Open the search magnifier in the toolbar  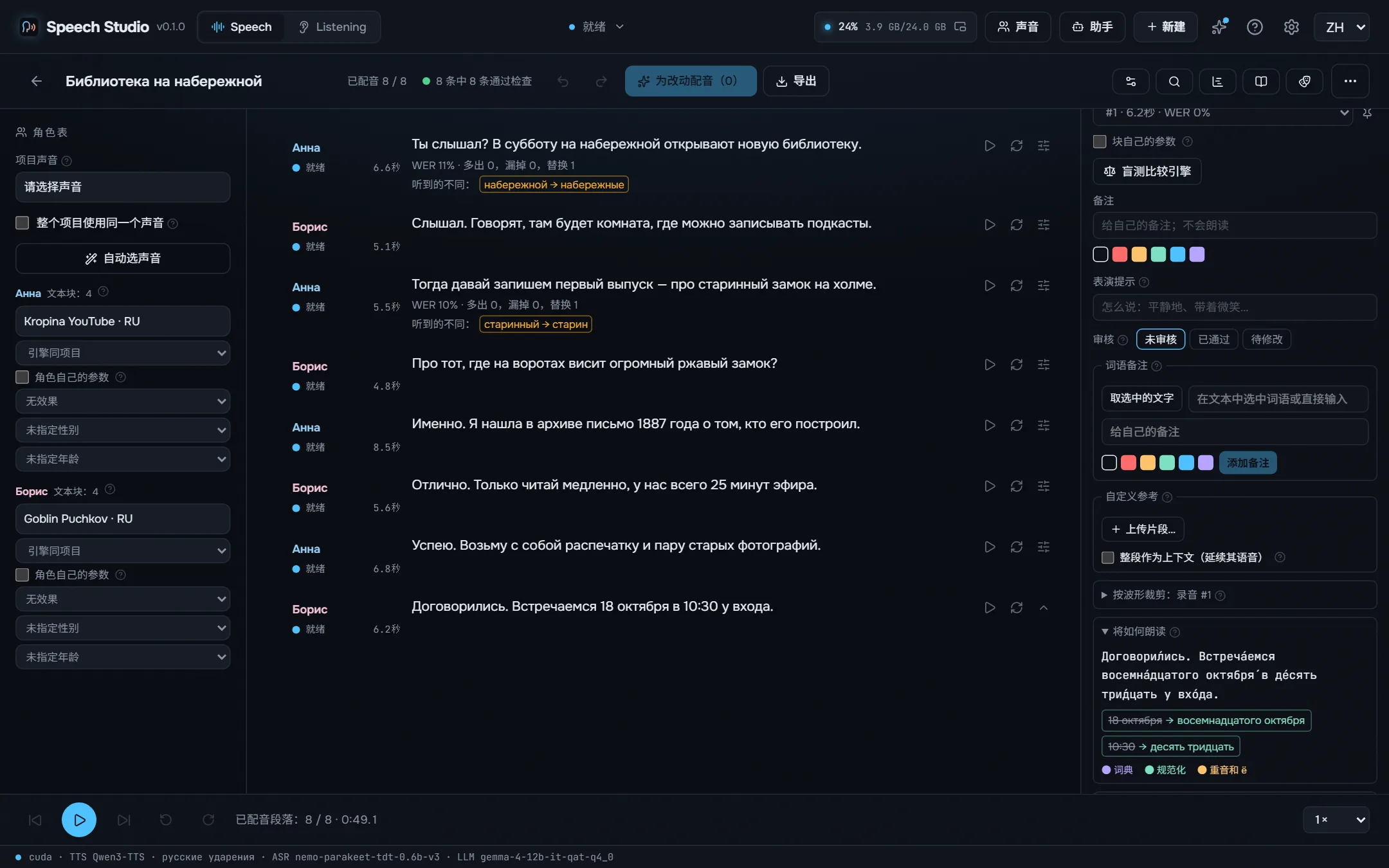click(x=1174, y=81)
